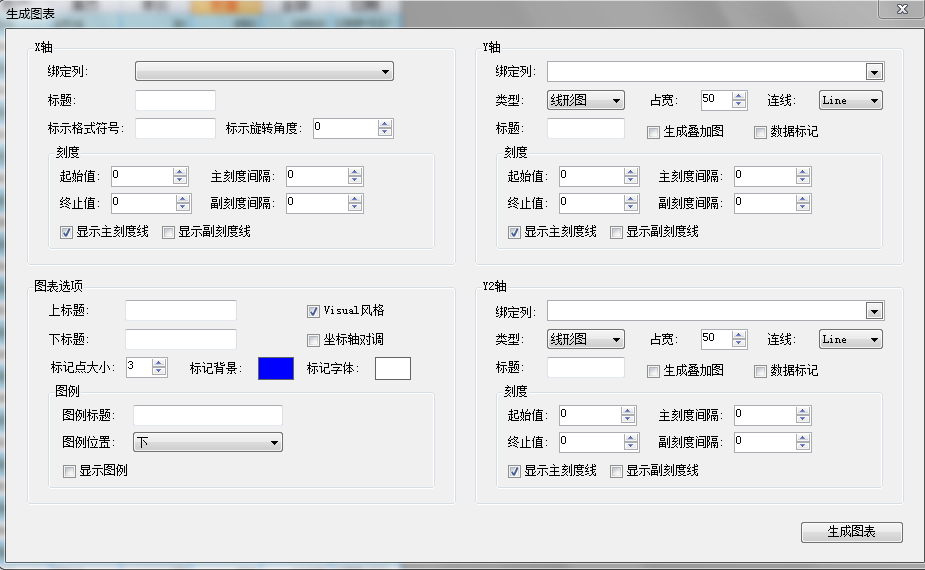Click the 上标题 text input field

pyautogui.click(x=181, y=311)
